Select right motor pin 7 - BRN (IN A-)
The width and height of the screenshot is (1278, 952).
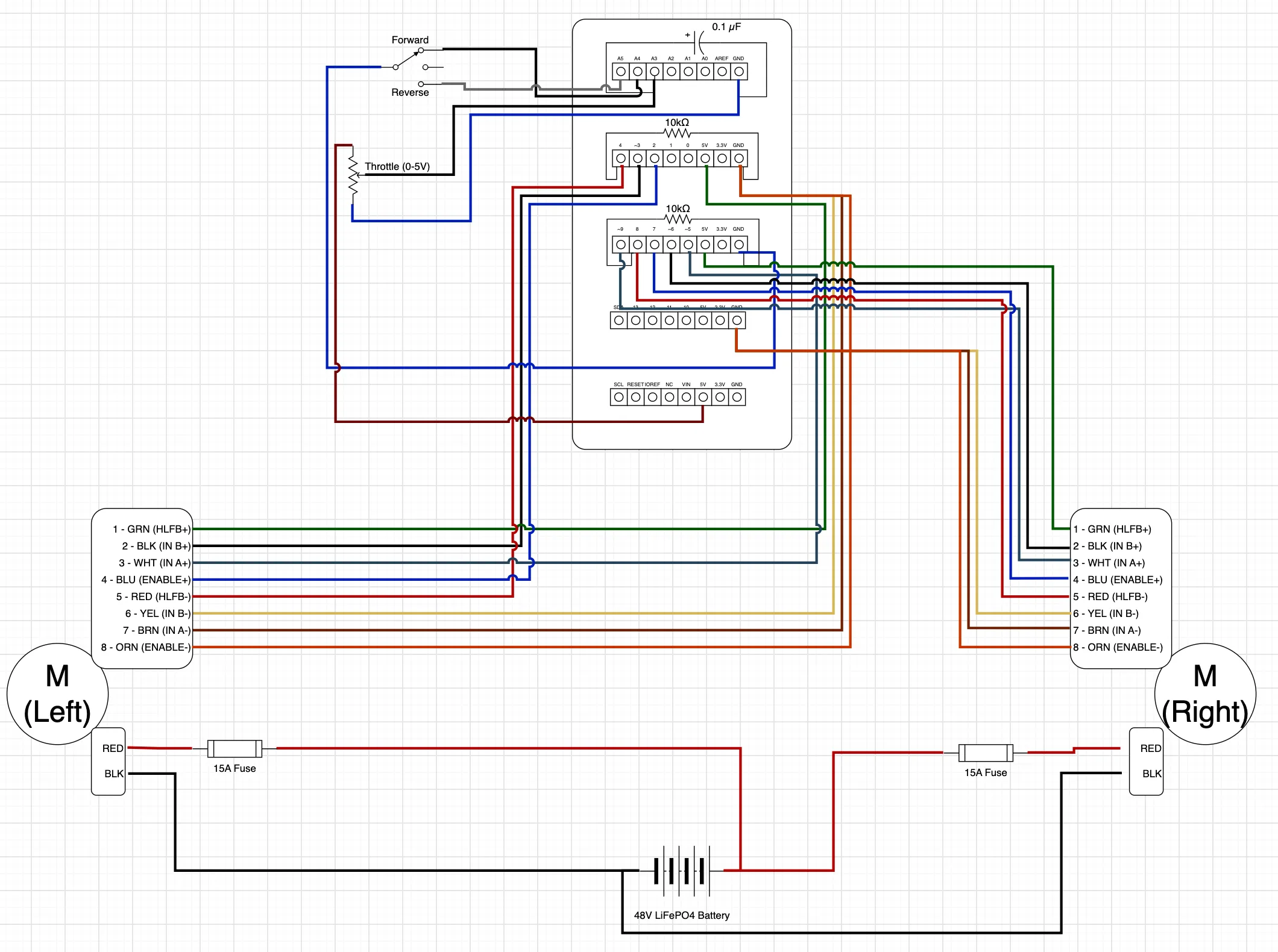(1107, 630)
